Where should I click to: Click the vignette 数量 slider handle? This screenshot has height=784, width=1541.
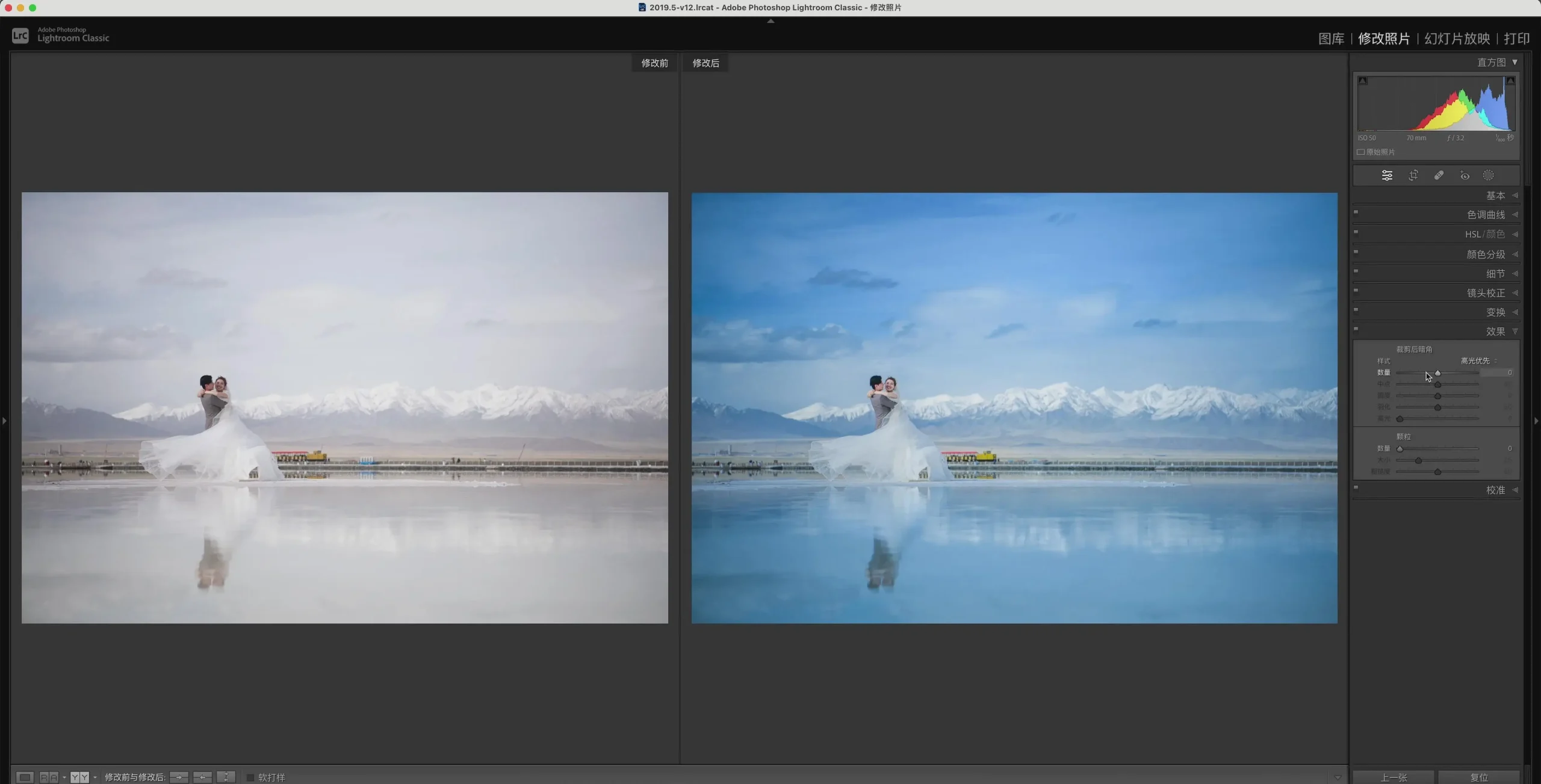[1437, 373]
